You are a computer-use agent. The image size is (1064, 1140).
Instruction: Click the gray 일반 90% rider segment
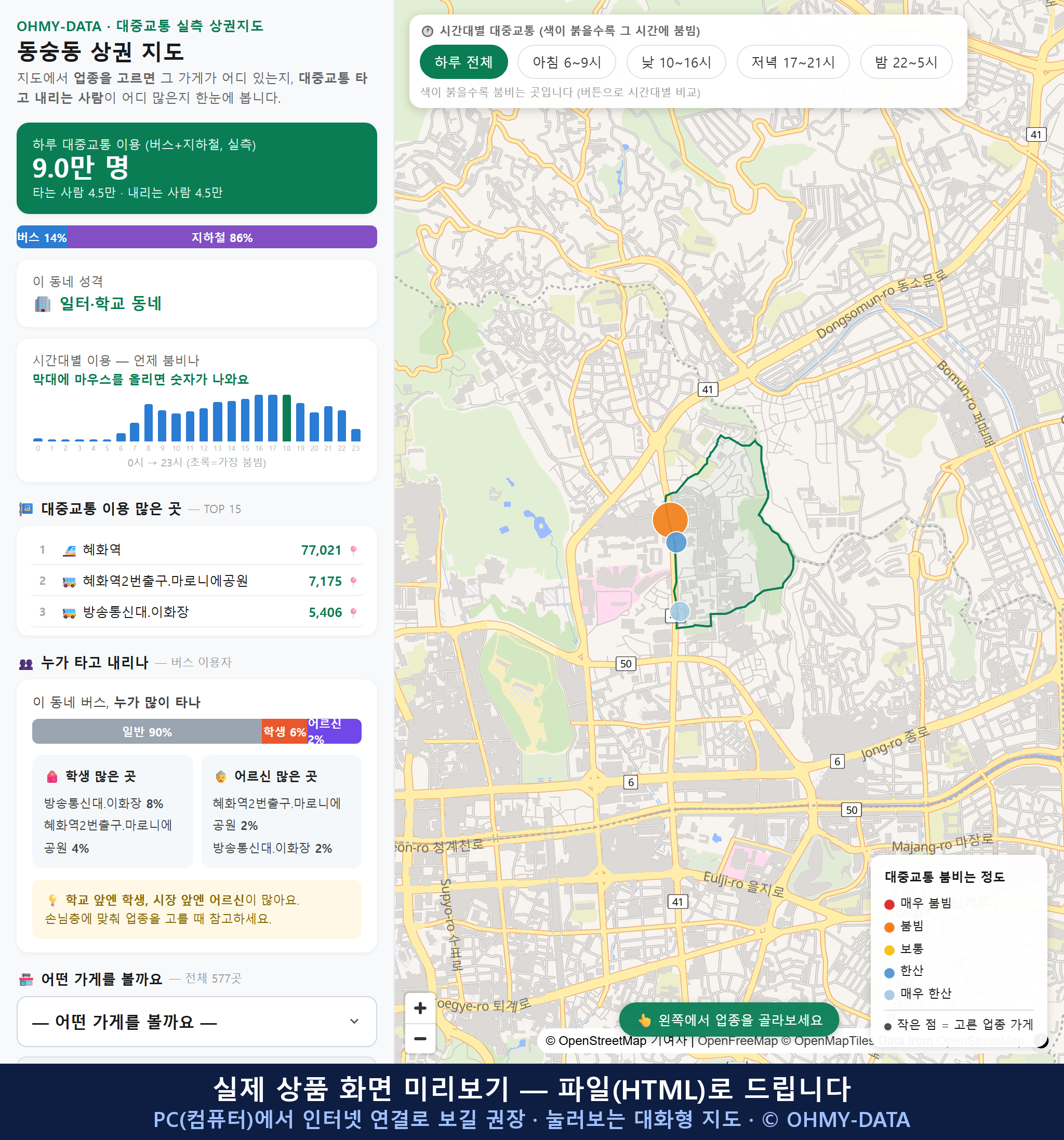[147, 731]
